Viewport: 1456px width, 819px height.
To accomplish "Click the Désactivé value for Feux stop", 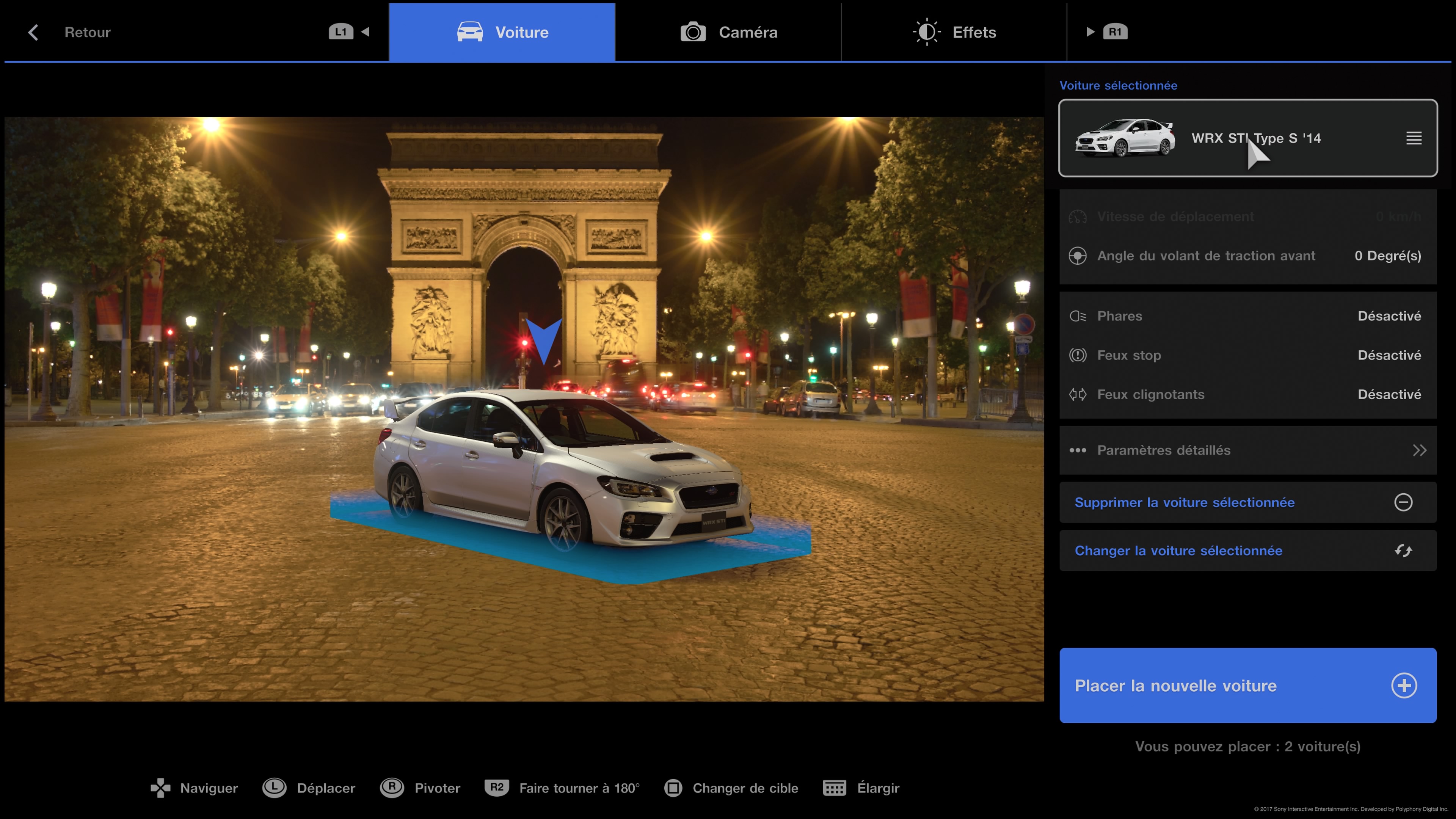I will pyautogui.click(x=1389, y=355).
